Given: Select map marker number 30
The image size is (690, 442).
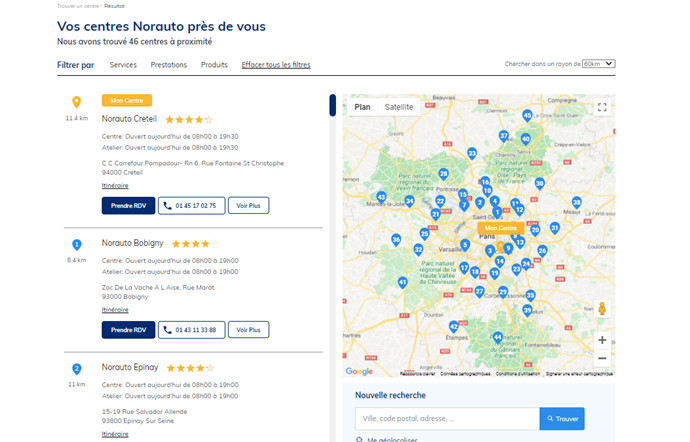Looking at the screenshot, I should [540, 184].
